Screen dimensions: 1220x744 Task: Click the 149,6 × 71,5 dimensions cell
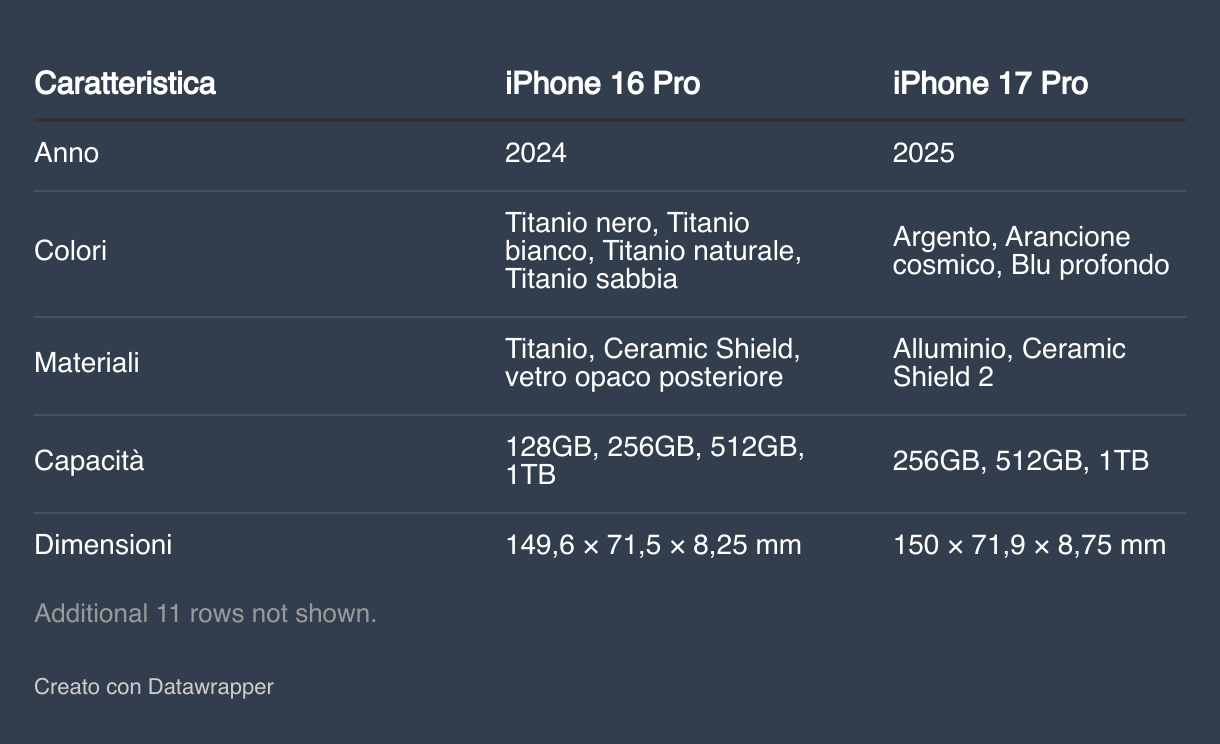click(653, 545)
